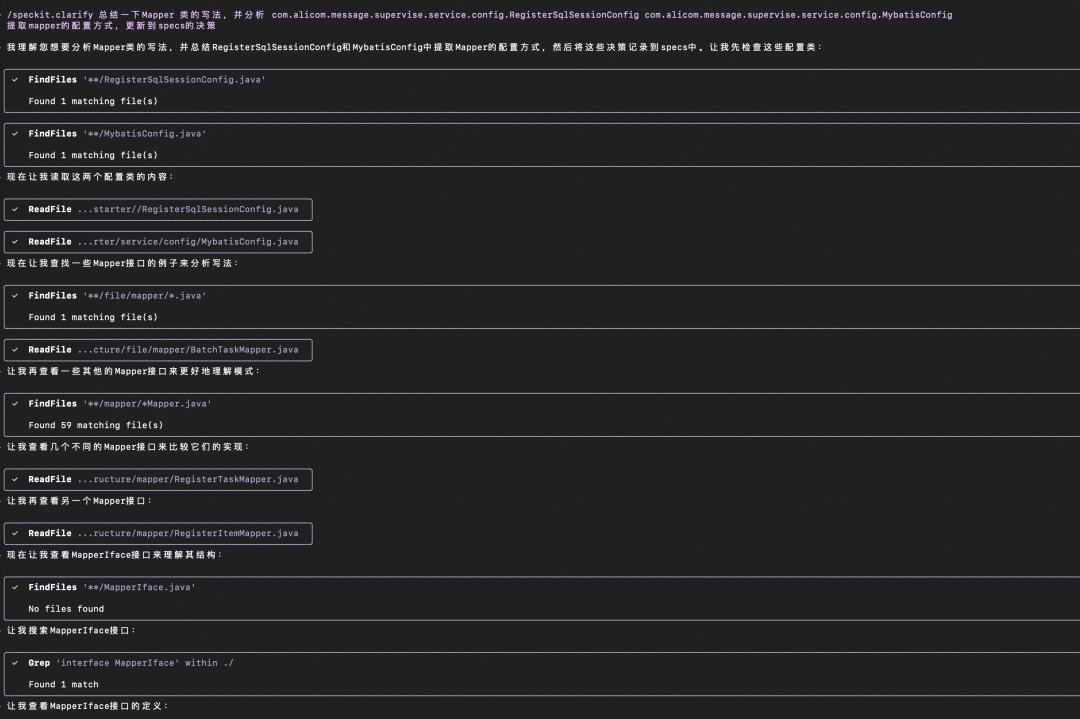This screenshot has height=719, width=1080.
Task: Click the checkmark beside ReadFile RegisterSqlSessionConfig.java
Action: pos(15,209)
